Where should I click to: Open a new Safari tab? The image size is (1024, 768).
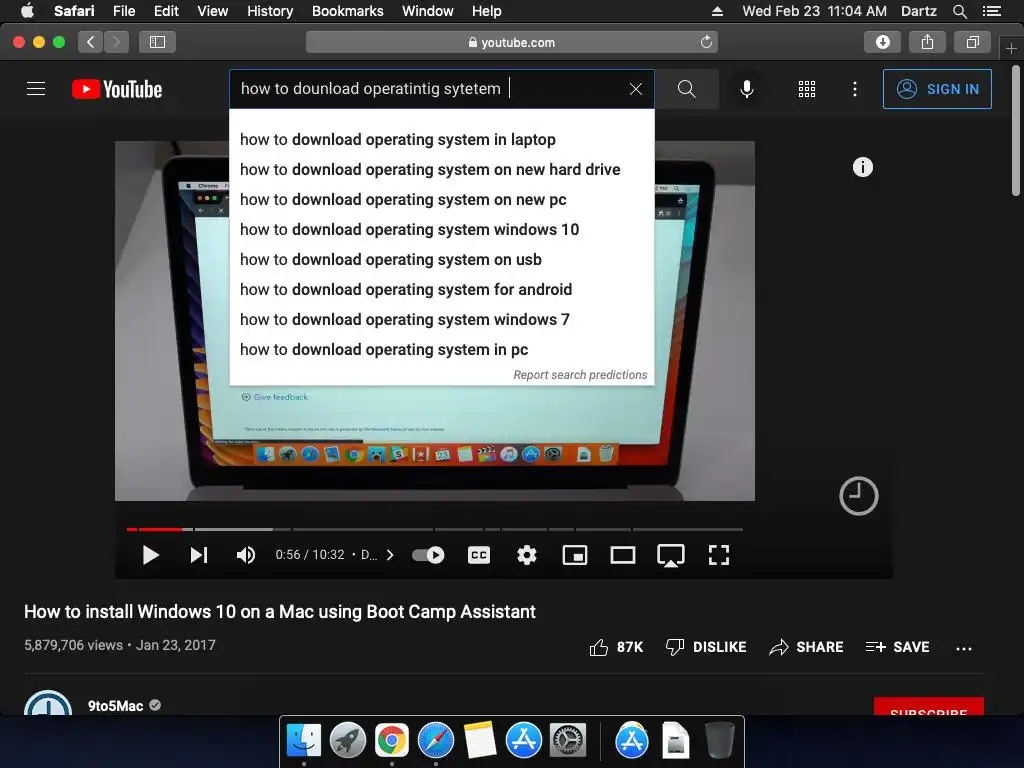[x=1011, y=48]
